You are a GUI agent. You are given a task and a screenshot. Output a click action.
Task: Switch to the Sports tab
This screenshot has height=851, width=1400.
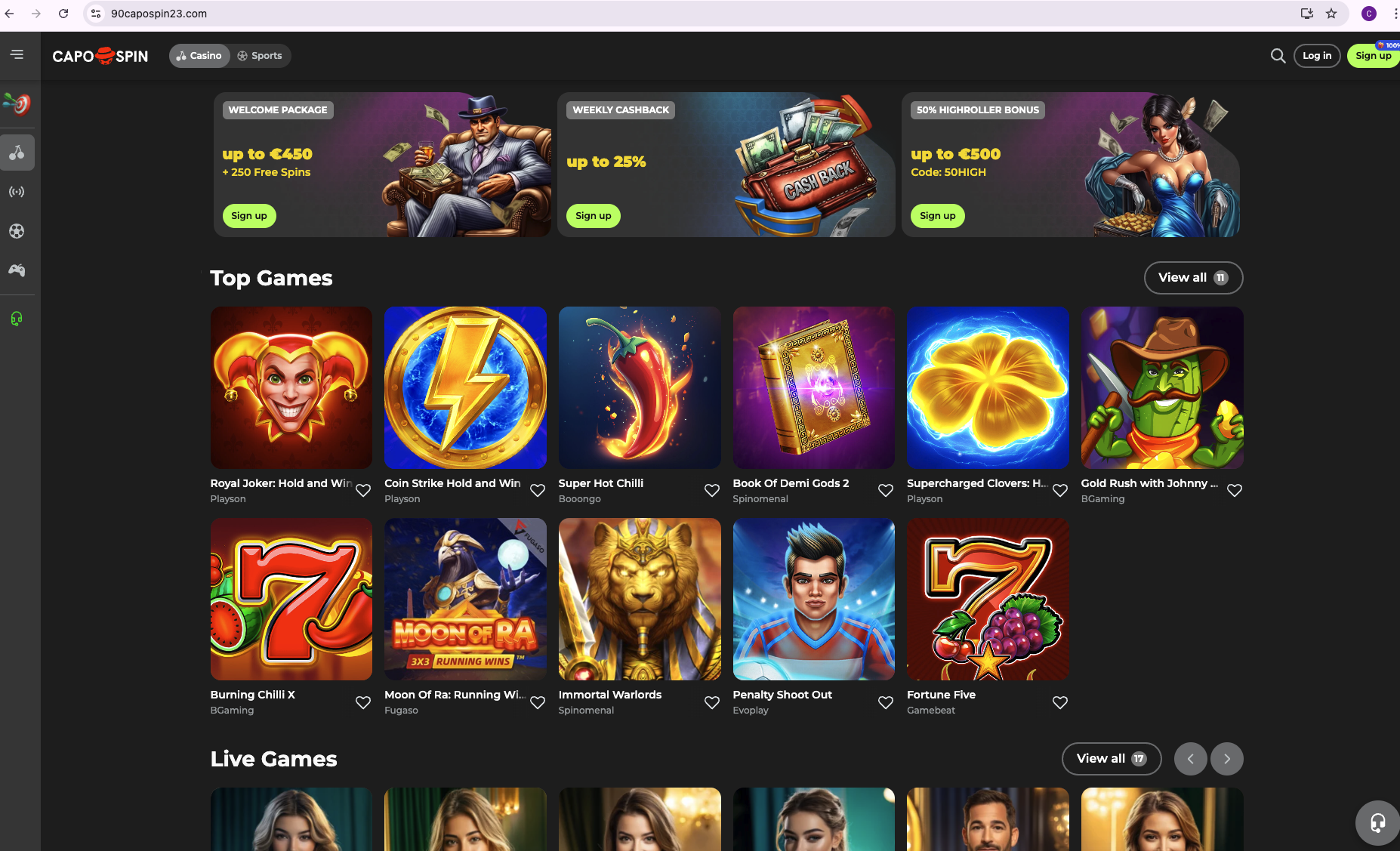pyautogui.click(x=260, y=56)
